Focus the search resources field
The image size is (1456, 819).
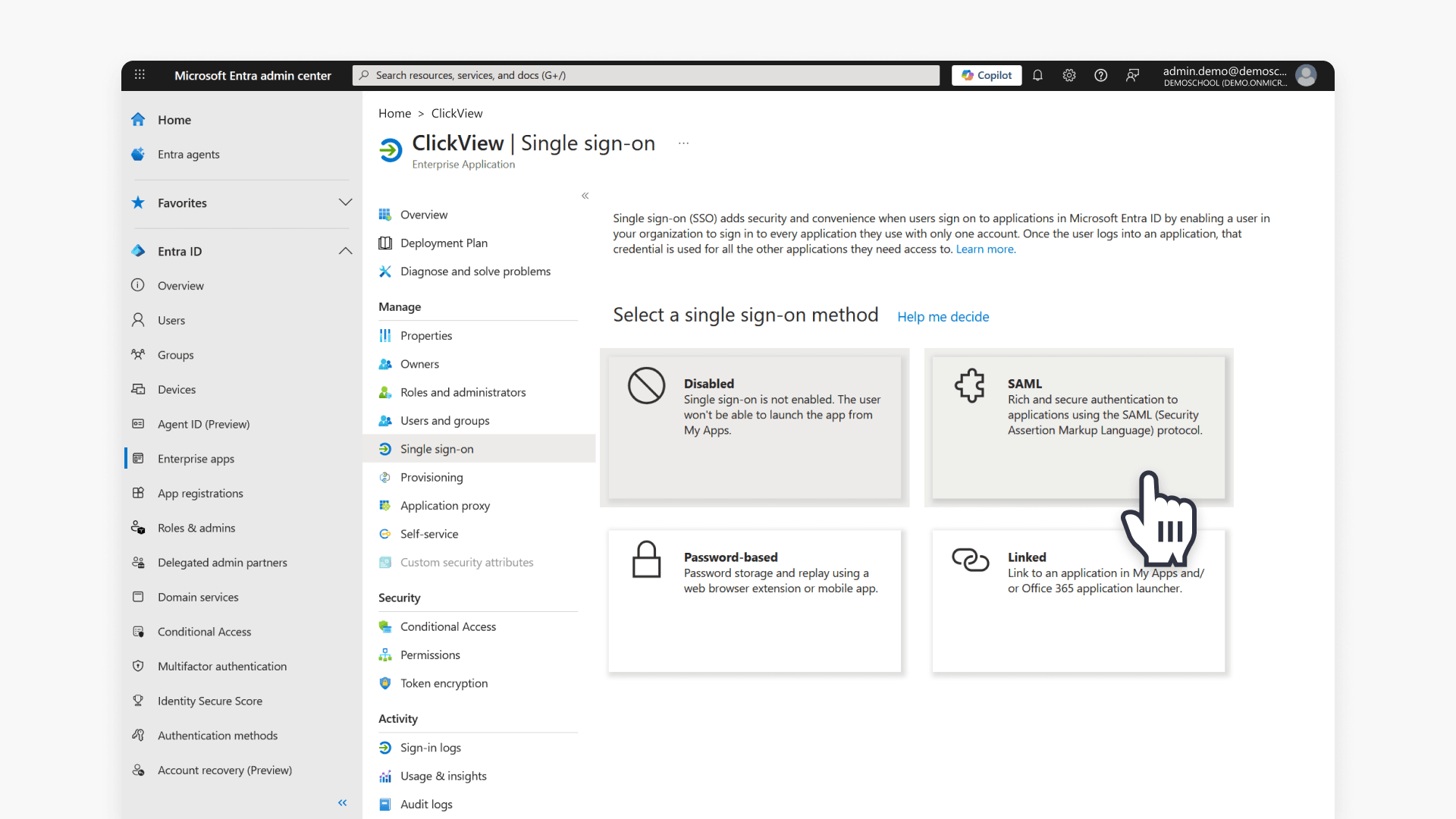tap(646, 75)
